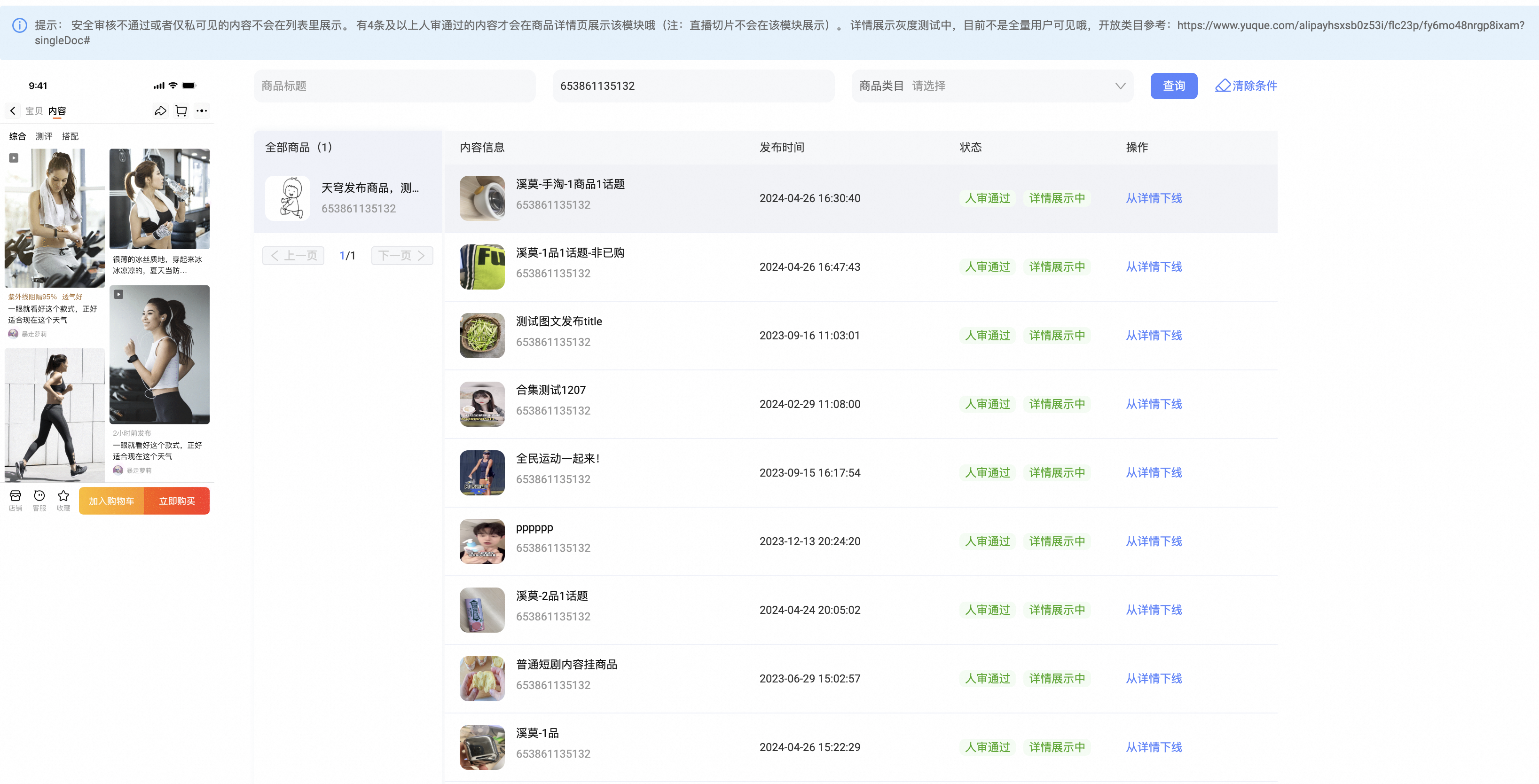Click 详情展示中 tag on pppppp row
Viewport: 1539px width, 784px height.
click(1057, 541)
